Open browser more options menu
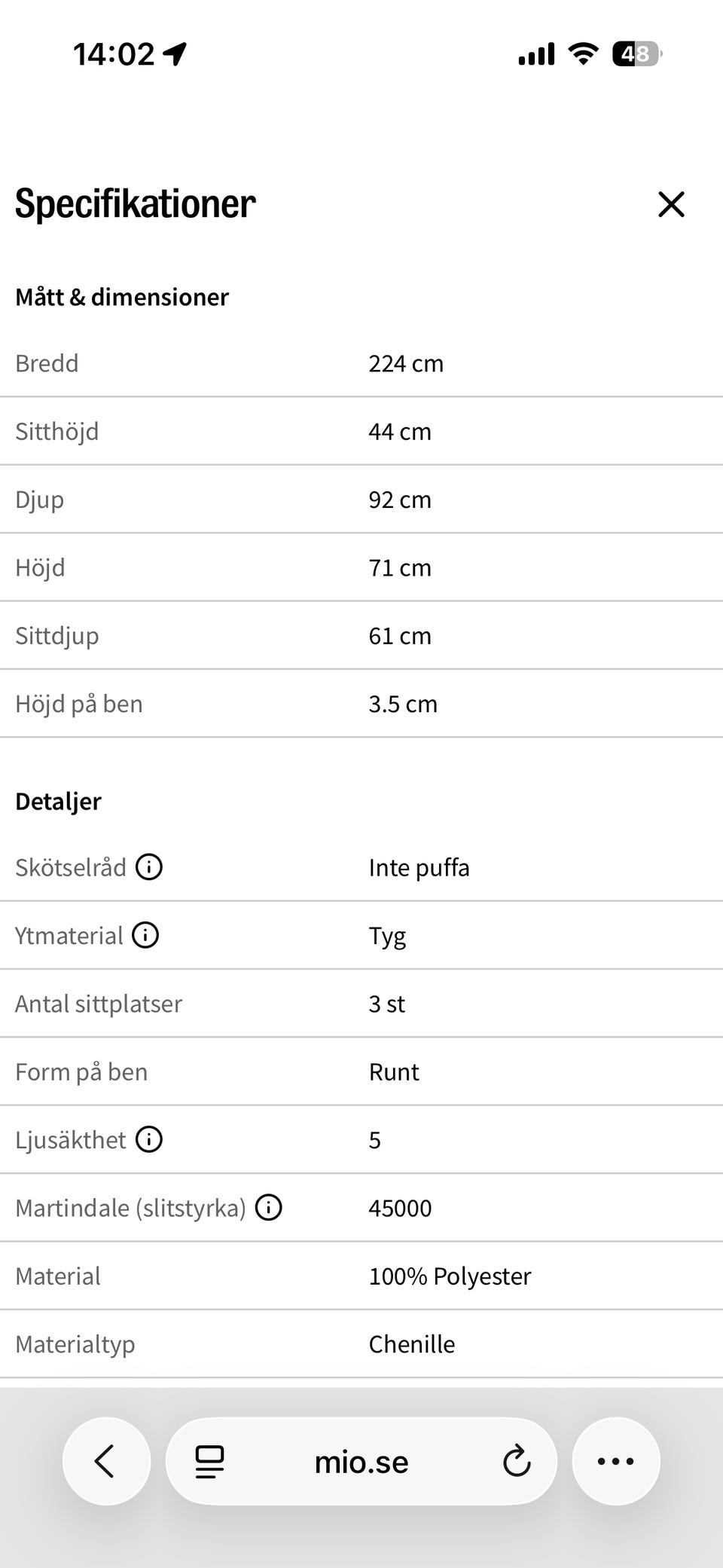723x1568 pixels. pyautogui.click(x=616, y=1461)
